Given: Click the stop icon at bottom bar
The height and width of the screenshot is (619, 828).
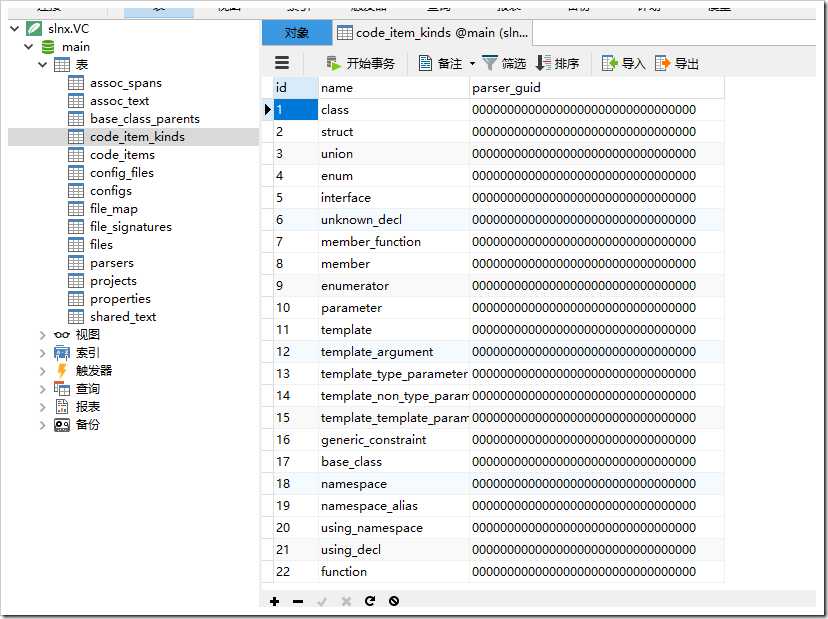Looking at the screenshot, I should tap(394, 601).
